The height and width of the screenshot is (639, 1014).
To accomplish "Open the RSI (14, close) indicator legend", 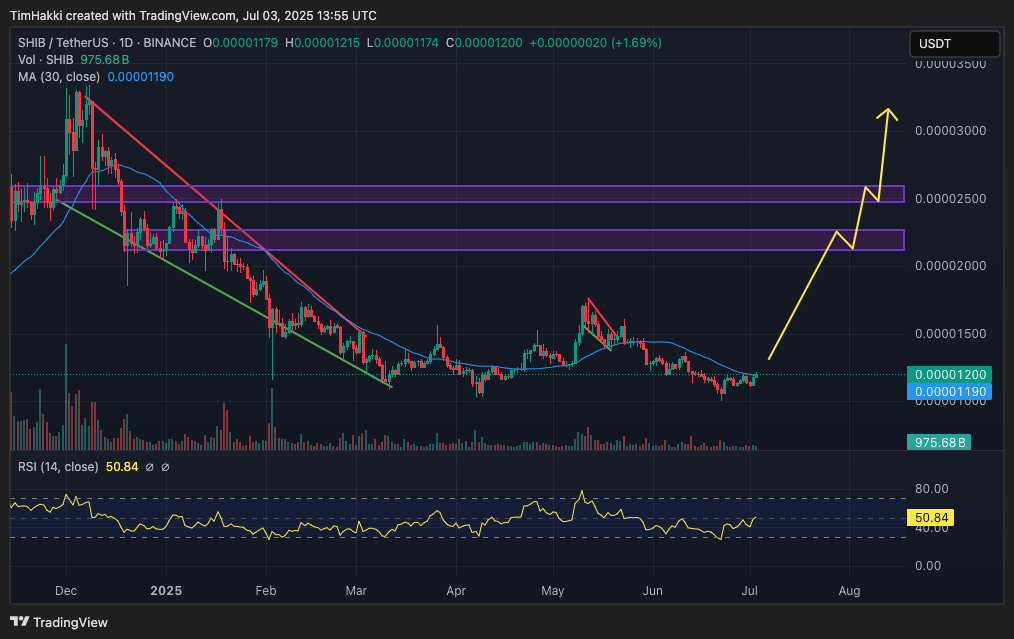I will 58,467.
